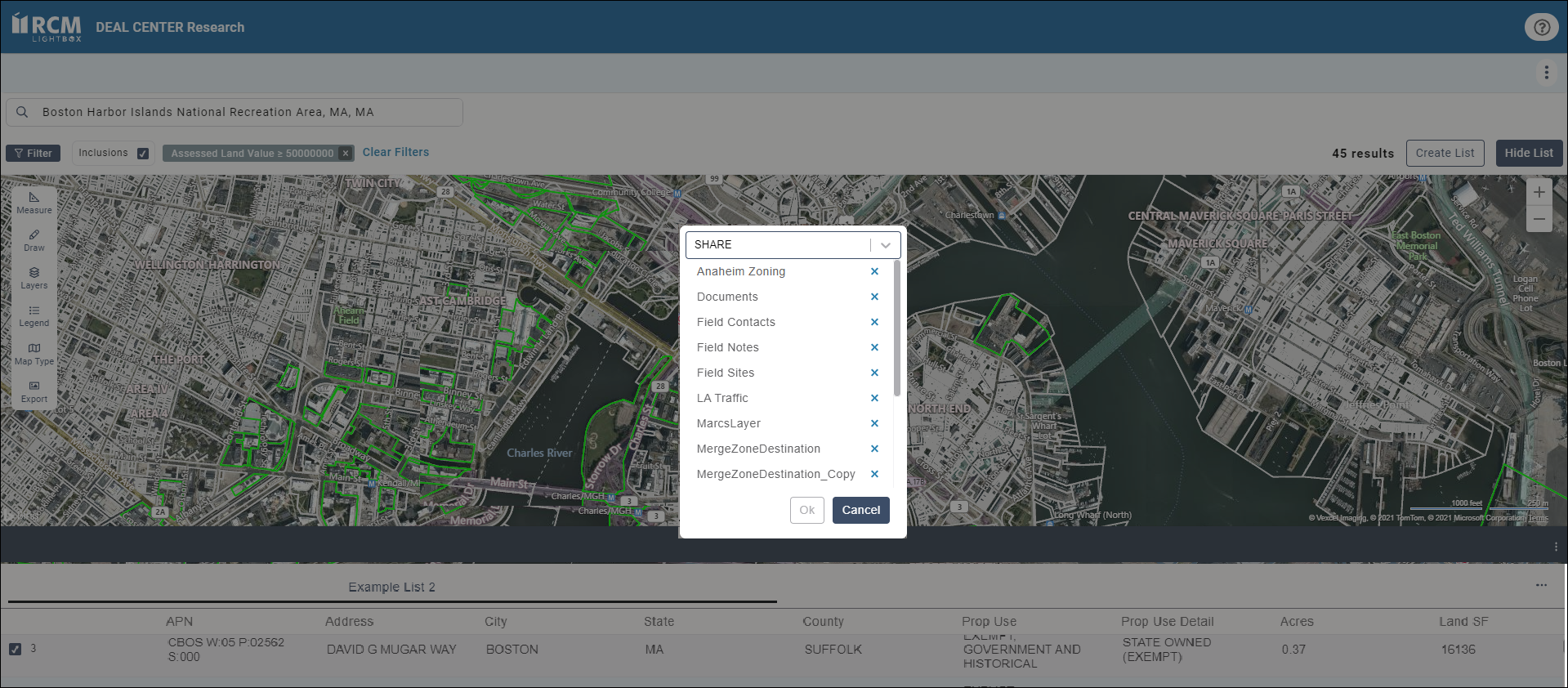Click the Clear Filters link
The width and height of the screenshot is (1568, 688).
395,153
